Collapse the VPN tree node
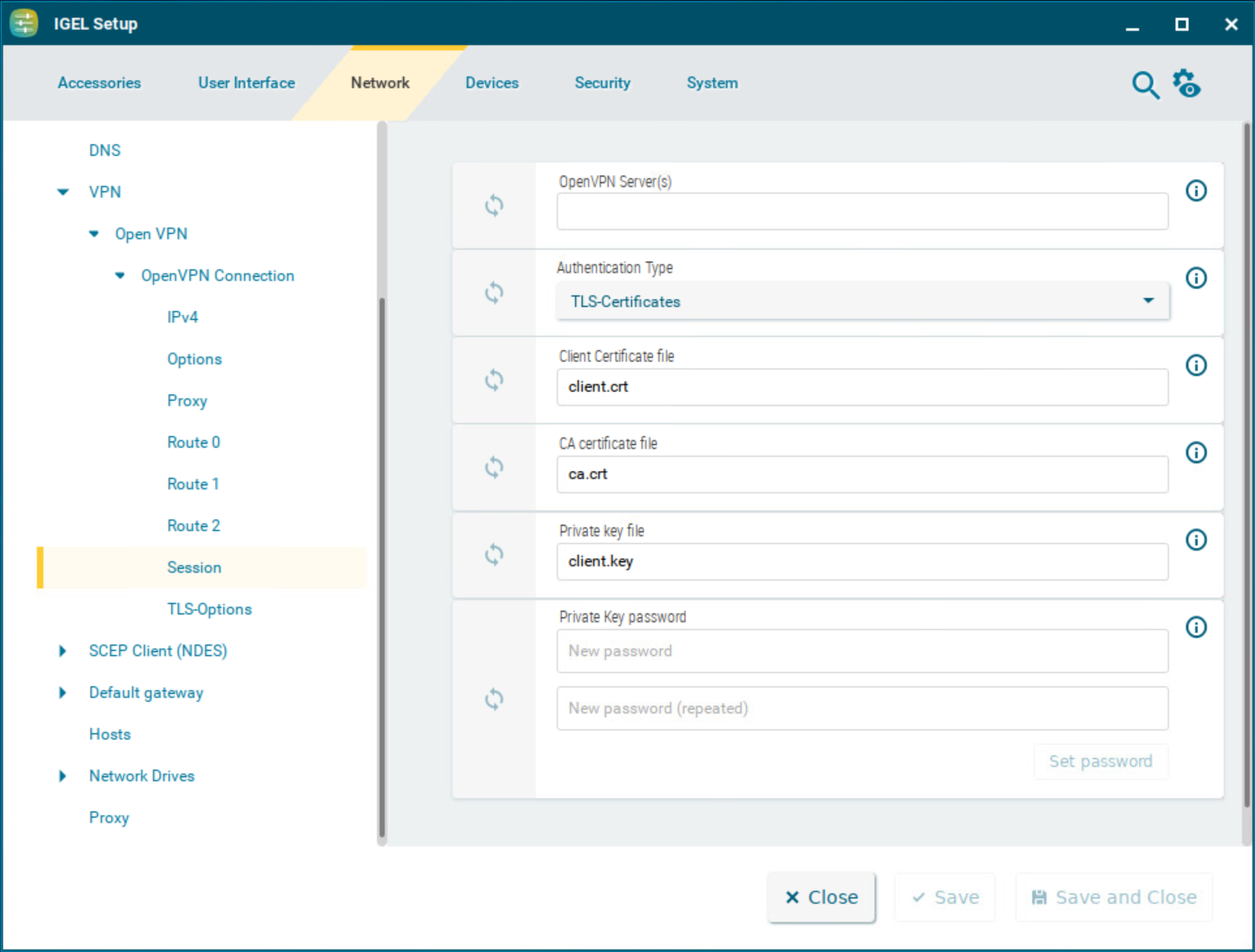This screenshot has width=1255, height=952. click(63, 192)
